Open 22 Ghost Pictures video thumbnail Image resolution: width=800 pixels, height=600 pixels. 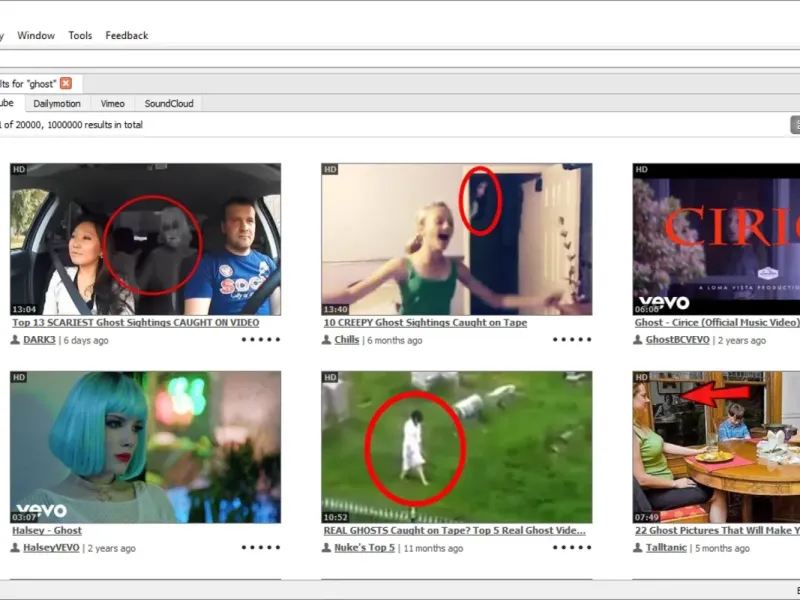click(716, 447)
